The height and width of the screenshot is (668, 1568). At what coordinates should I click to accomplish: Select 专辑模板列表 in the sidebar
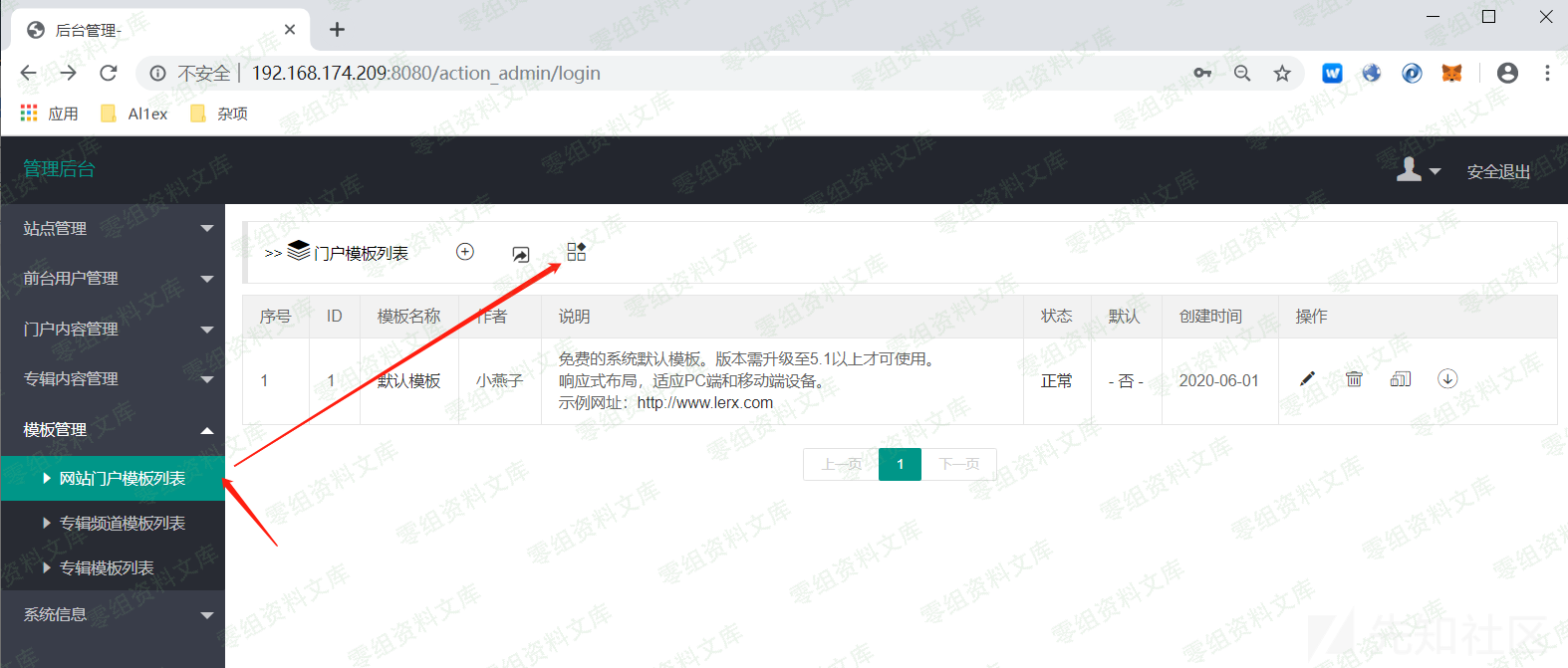pos(106,568)
